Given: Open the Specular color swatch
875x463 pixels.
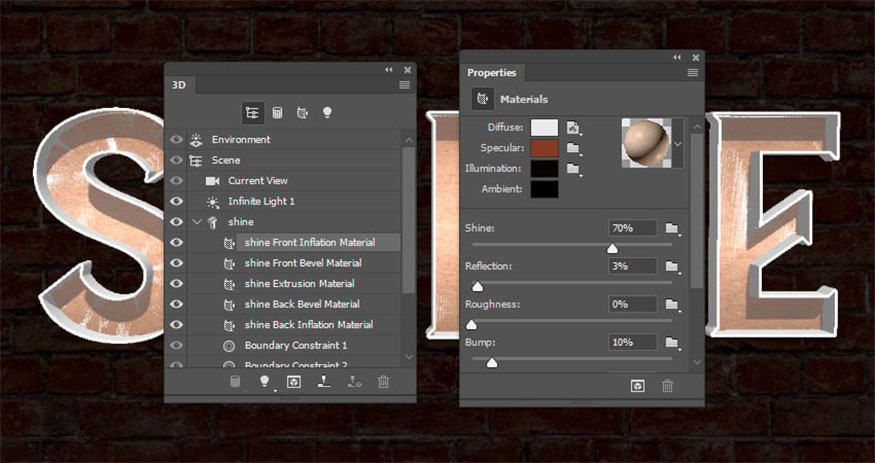Looking at the screenshot, I should [x=545, y=148].
